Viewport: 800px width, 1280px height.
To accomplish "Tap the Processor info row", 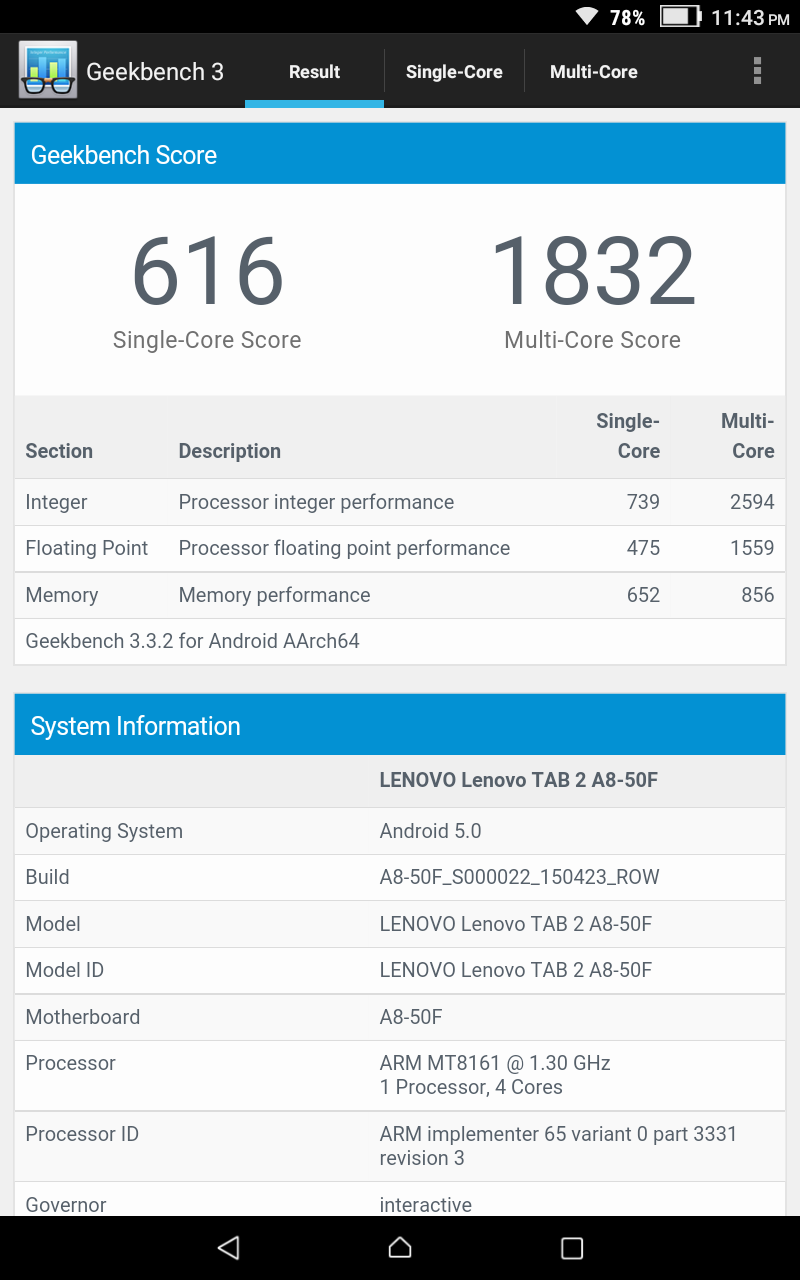I will (x=400, y=1075).
